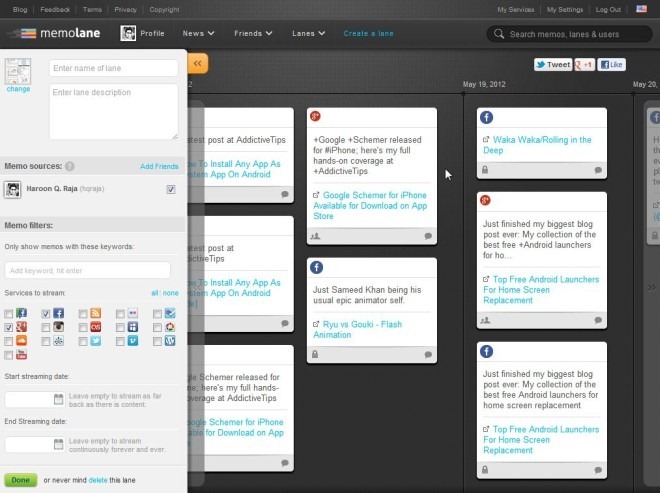The width and height of the screenshot is (660, 493).
Task: Click change lane image link
Action: [x=18, y=89]
